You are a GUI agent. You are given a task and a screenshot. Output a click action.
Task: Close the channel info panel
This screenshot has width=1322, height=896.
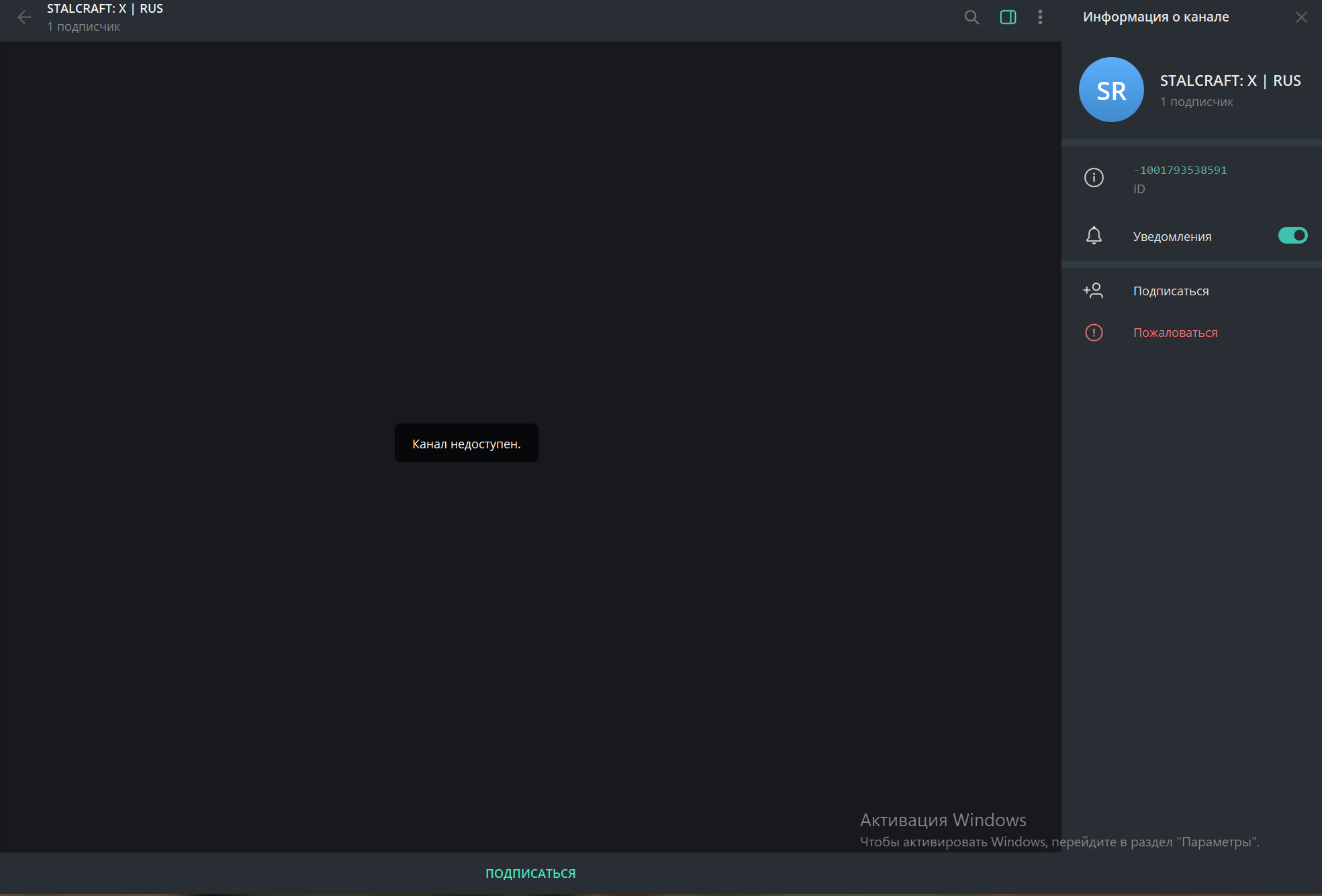point(1301,17)
